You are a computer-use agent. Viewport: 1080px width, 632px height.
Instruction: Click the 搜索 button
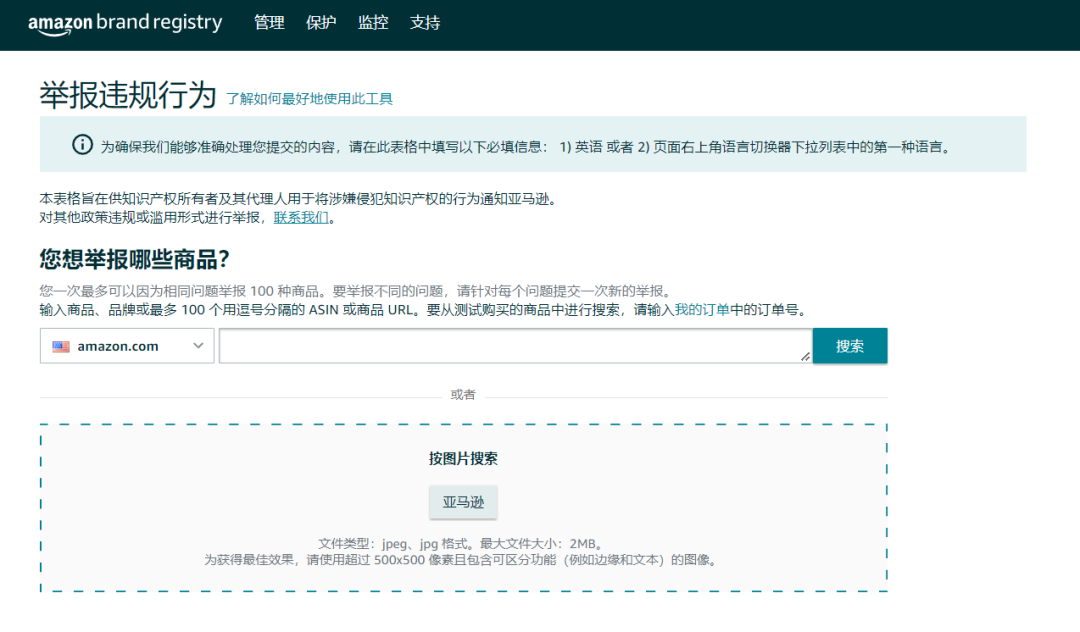point(850,345)
